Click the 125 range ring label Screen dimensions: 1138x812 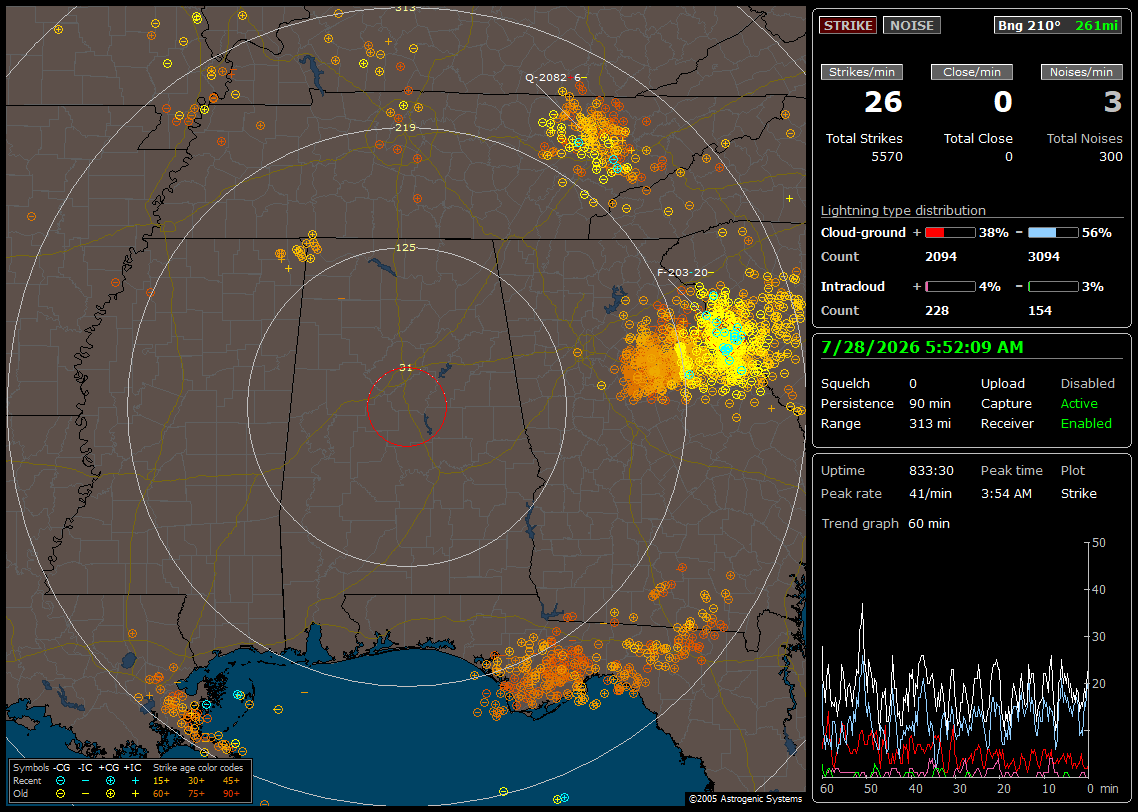405,247
